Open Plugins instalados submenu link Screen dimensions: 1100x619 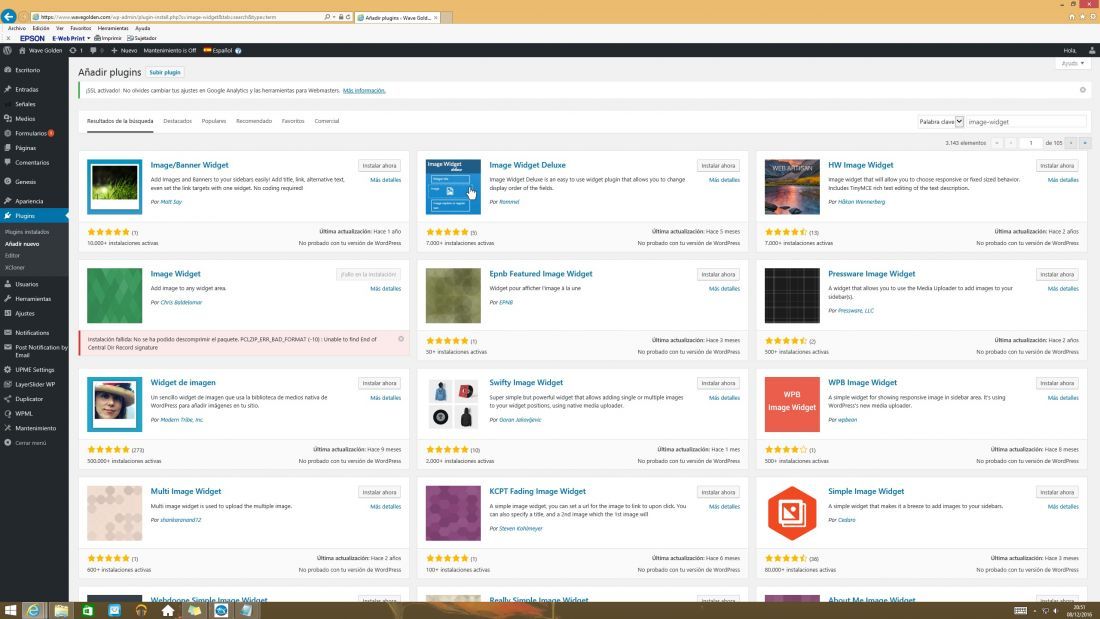pos(27,232)
